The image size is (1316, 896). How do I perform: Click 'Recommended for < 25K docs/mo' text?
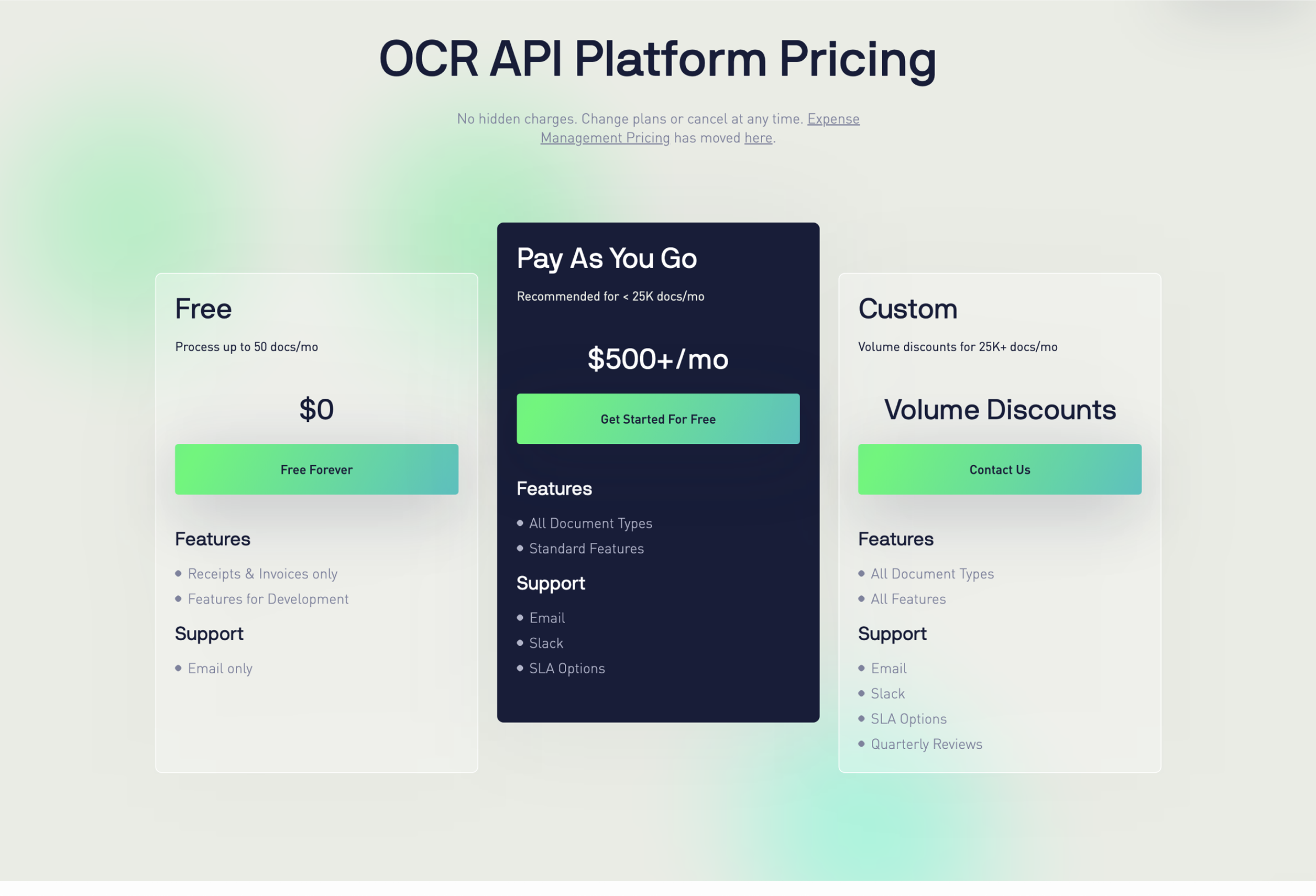[x=610, y=297]
